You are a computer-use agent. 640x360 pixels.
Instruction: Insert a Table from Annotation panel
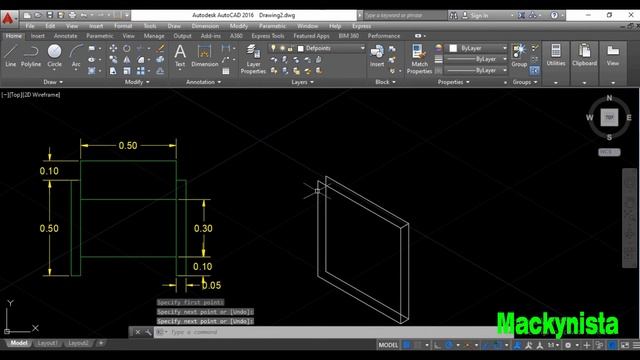click(x=226, y=71)
